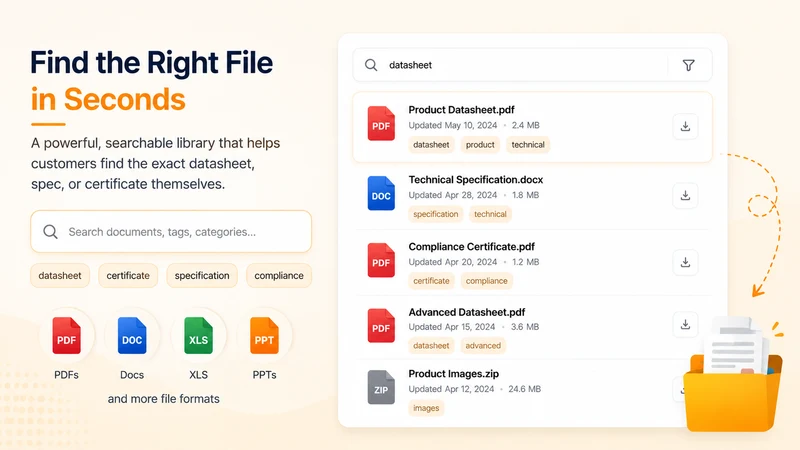Click 'technical' tag on Technical Specification.docx

490,214
